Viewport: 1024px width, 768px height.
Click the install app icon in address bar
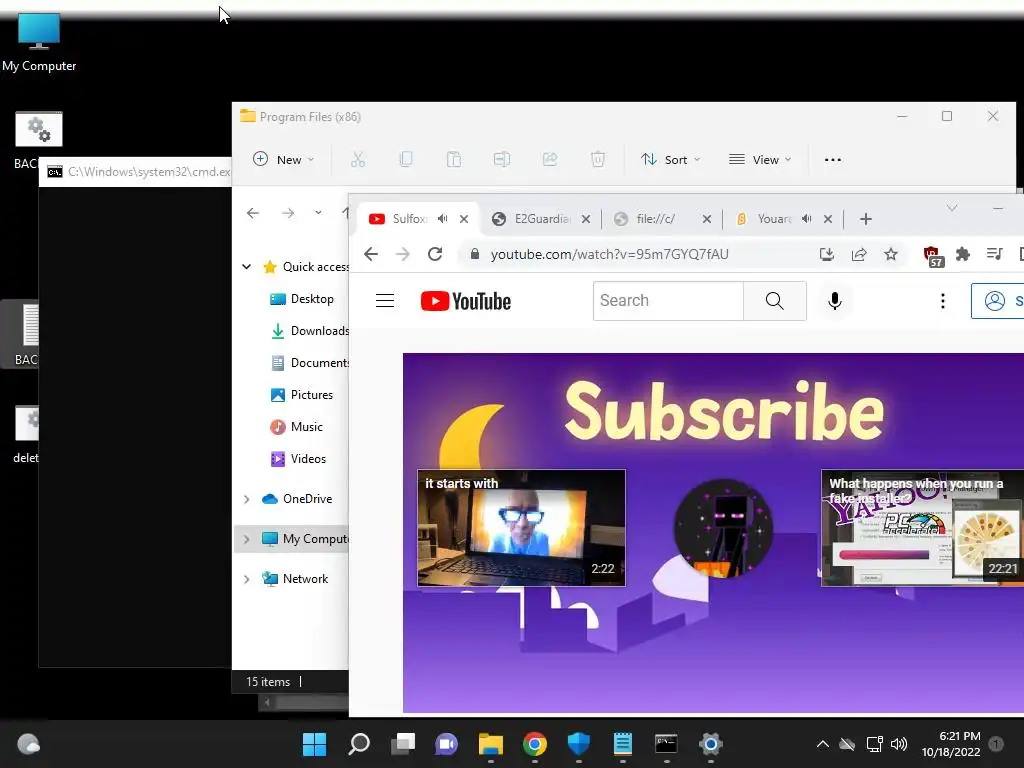[827, 254]
